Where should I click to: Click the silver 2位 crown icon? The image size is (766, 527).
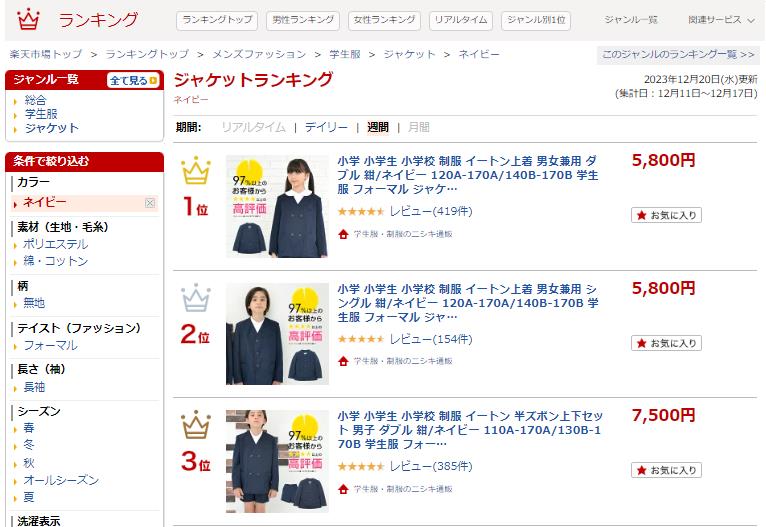196,297
